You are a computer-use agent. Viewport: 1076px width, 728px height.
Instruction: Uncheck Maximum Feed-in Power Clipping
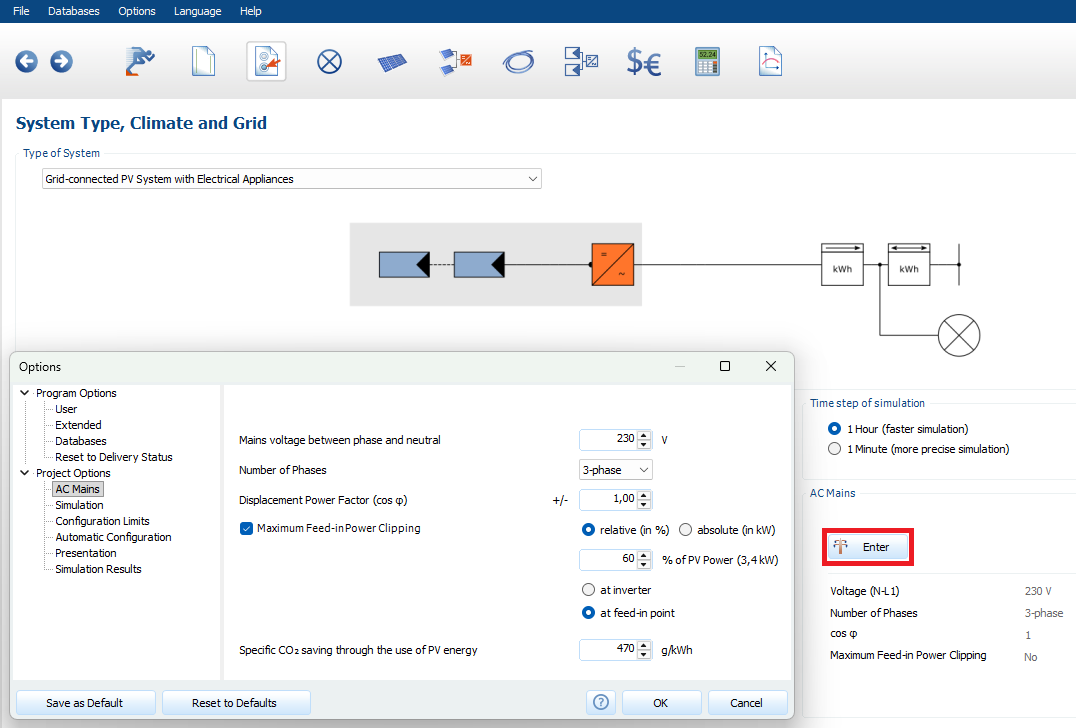pos(247,529)
